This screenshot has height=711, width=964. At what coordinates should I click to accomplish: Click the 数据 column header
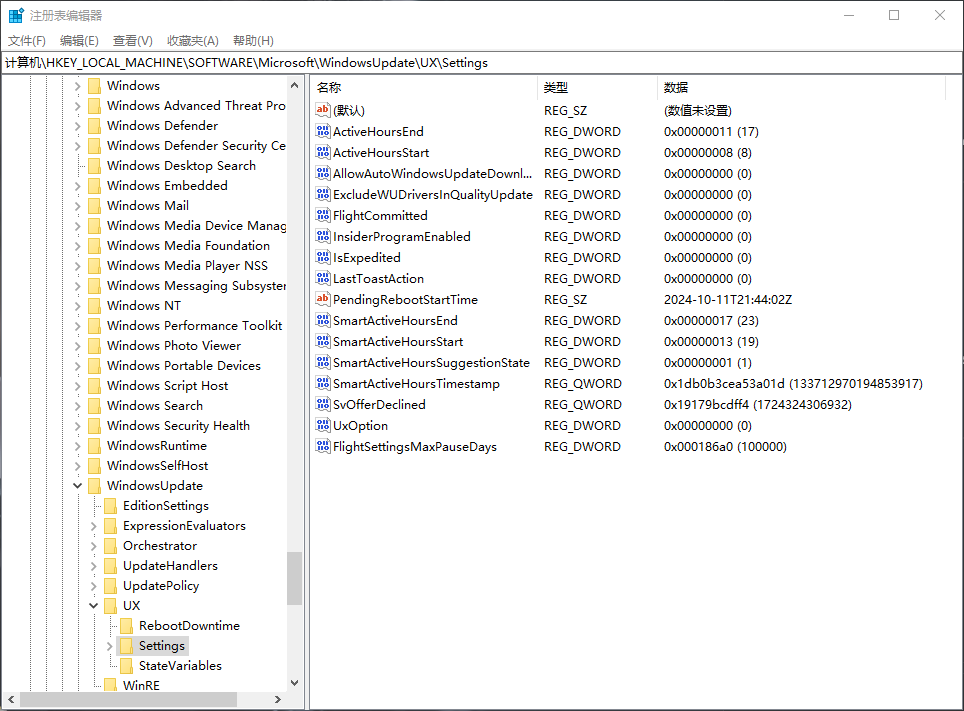point(801,87)
